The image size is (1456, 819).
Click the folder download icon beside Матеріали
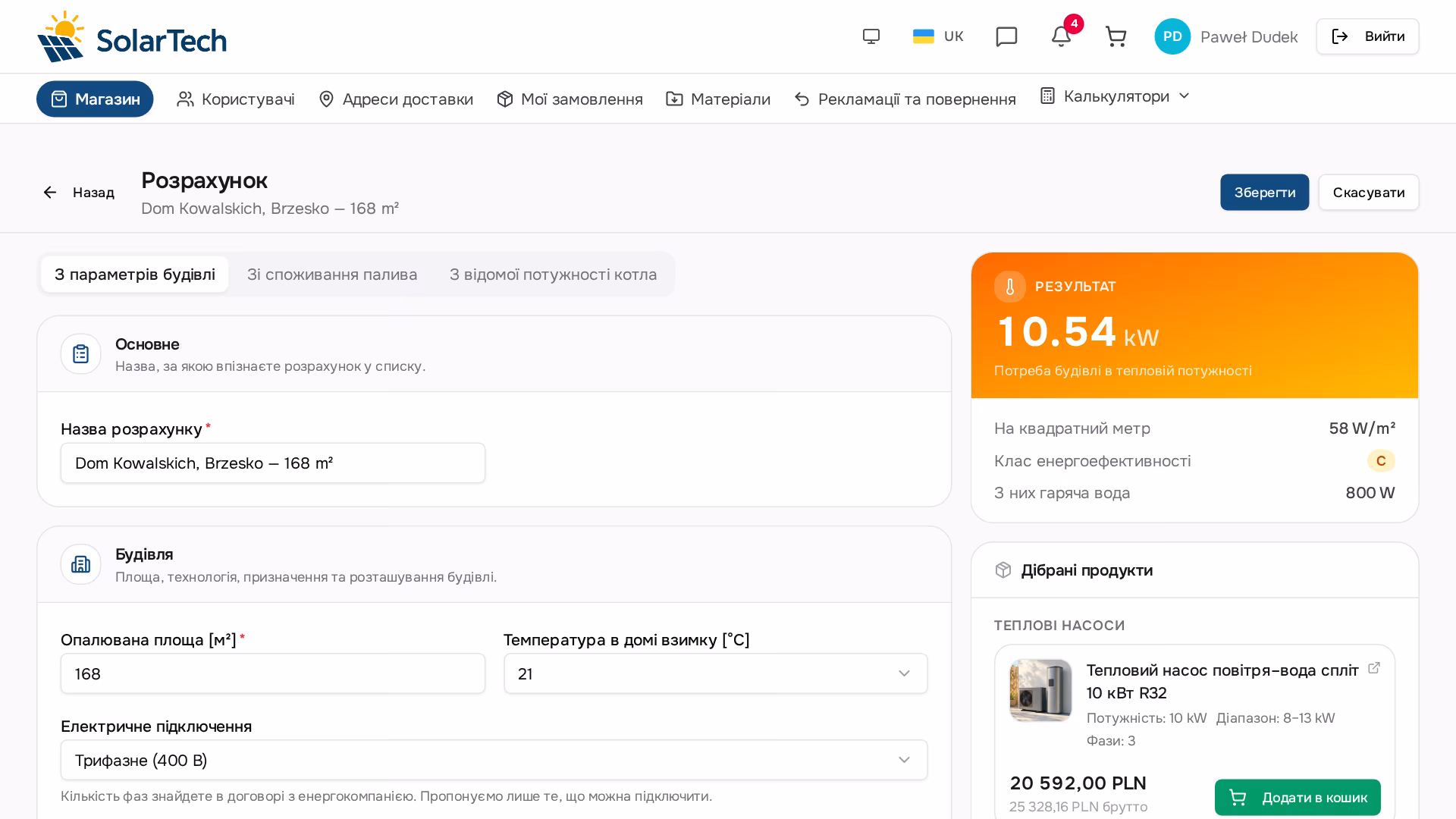pos(674,99)
